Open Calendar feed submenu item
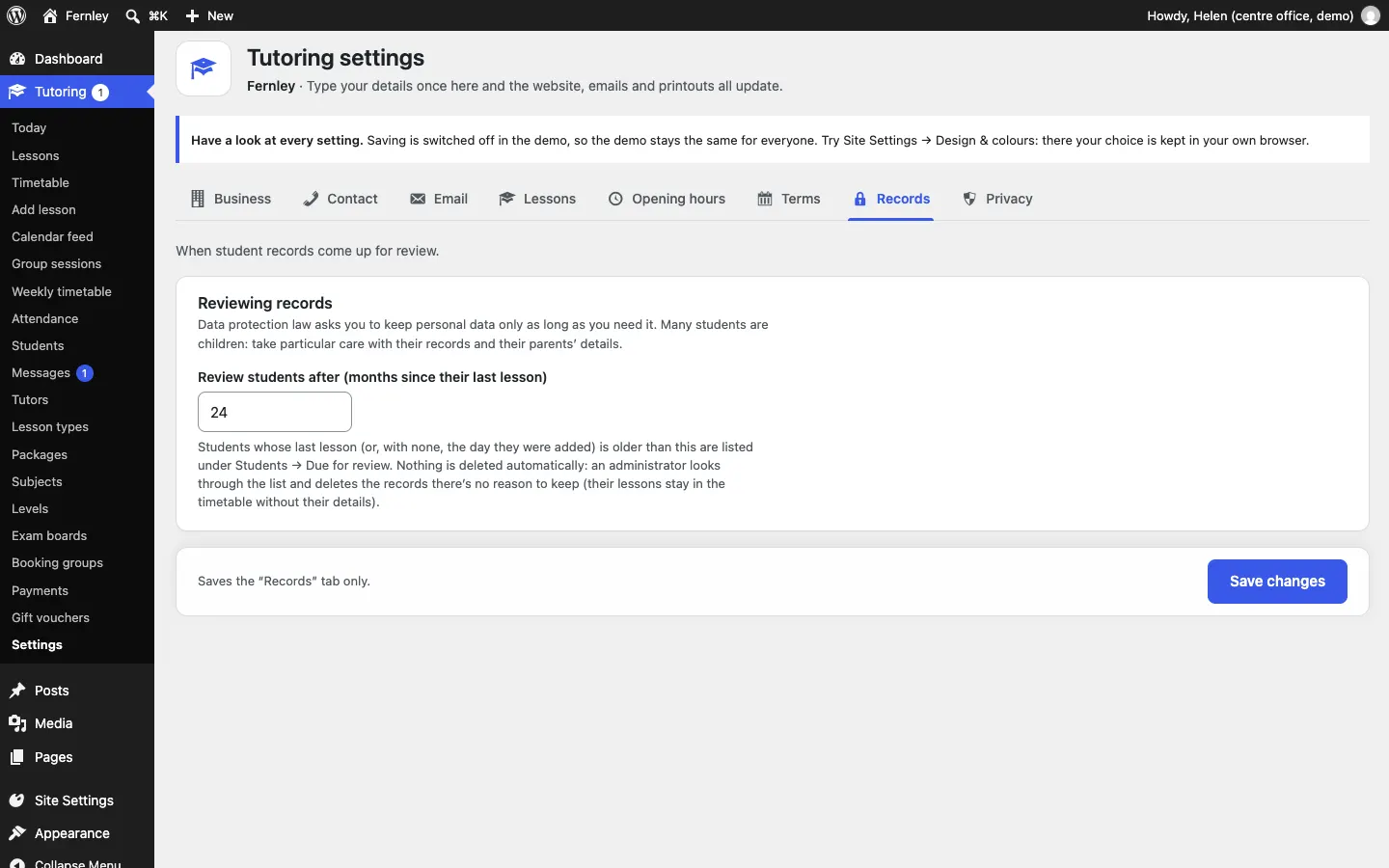Screen dimensions: 1389x868 tap(52, 236)
